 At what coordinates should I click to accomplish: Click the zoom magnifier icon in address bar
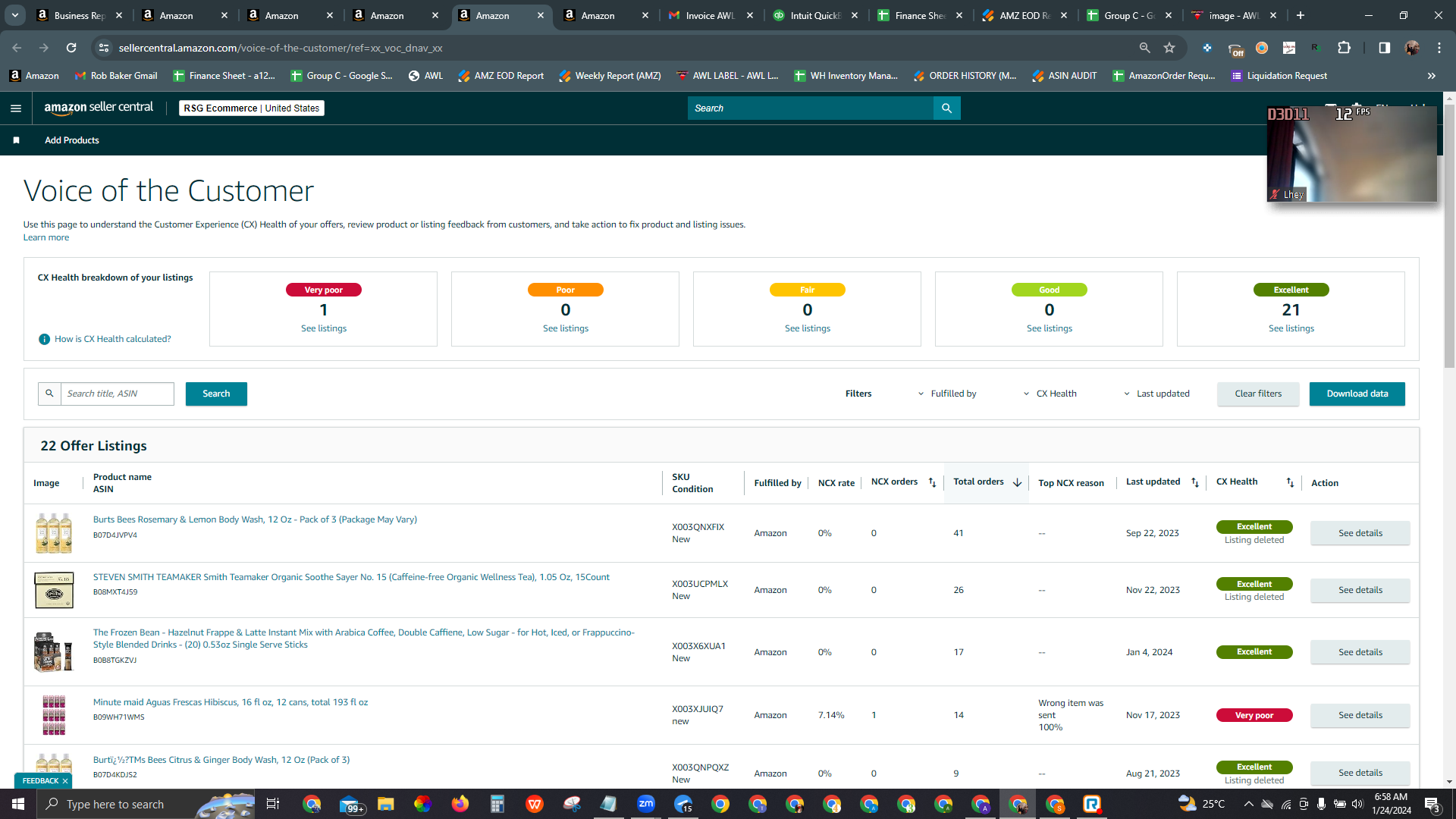(1144, 48)
